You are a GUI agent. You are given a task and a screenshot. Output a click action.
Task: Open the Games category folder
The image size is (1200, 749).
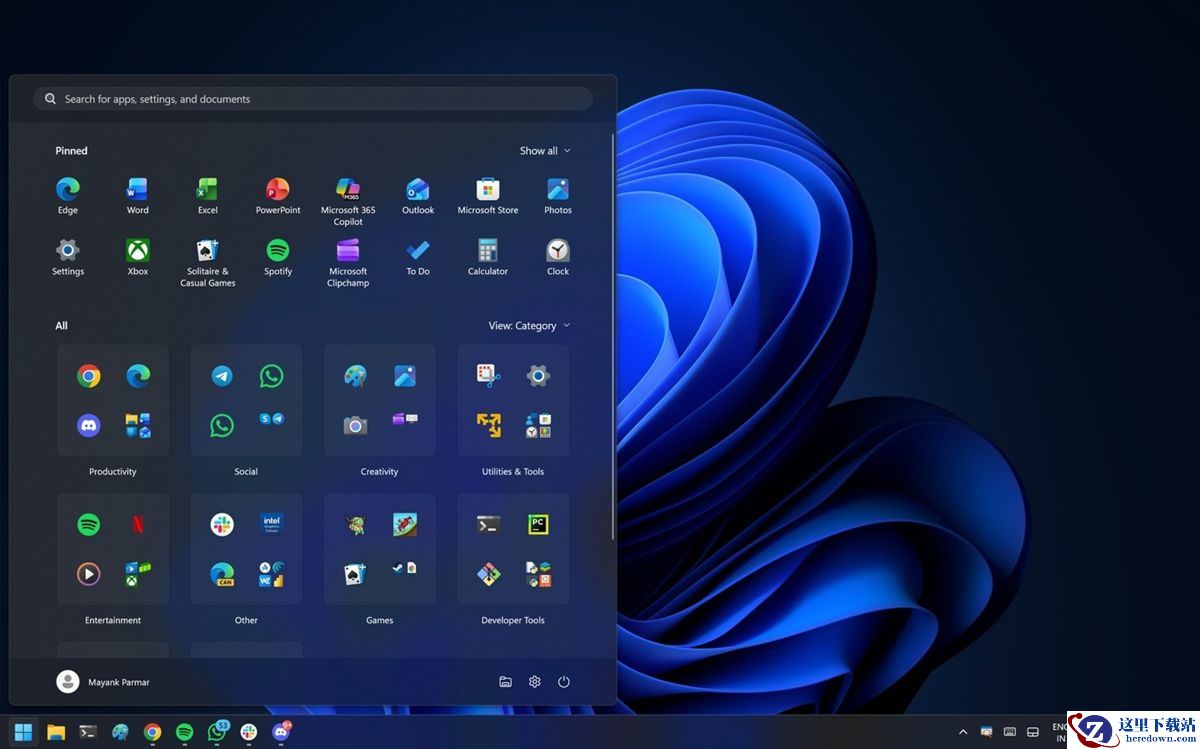pos(380,549)
